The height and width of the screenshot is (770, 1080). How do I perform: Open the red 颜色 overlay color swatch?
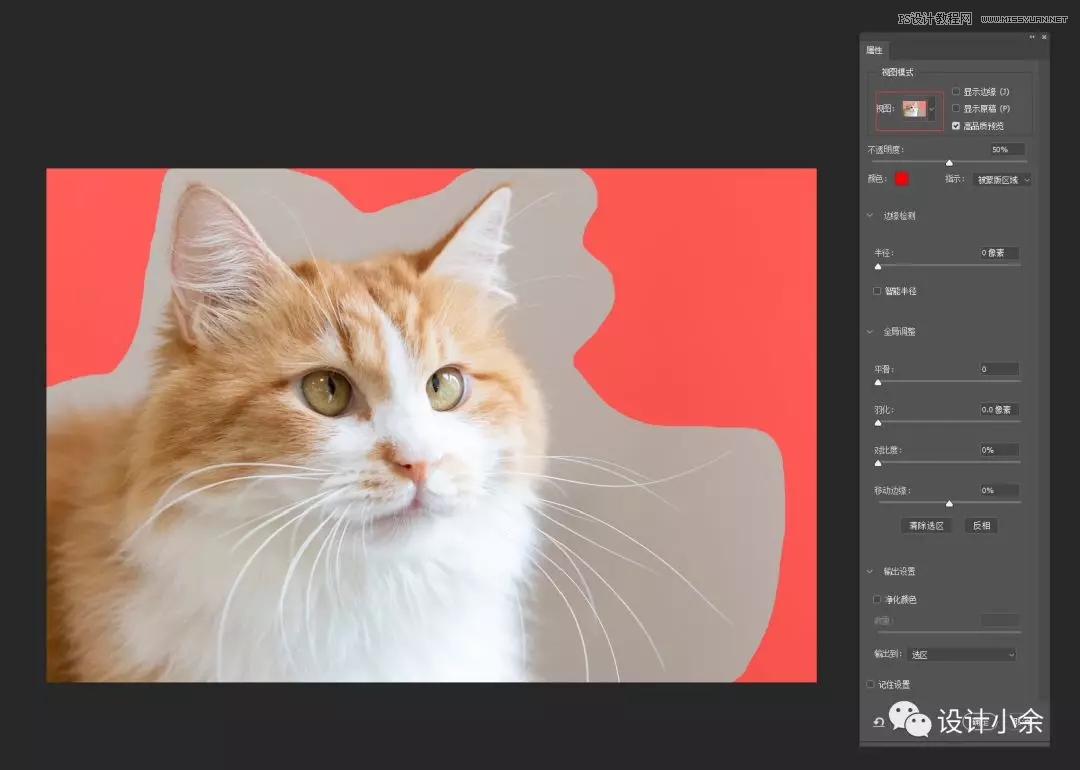coord(902,179)
